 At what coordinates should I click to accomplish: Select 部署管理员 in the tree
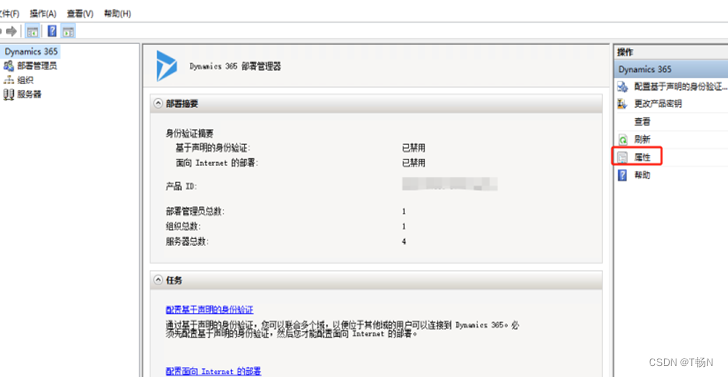37,66
